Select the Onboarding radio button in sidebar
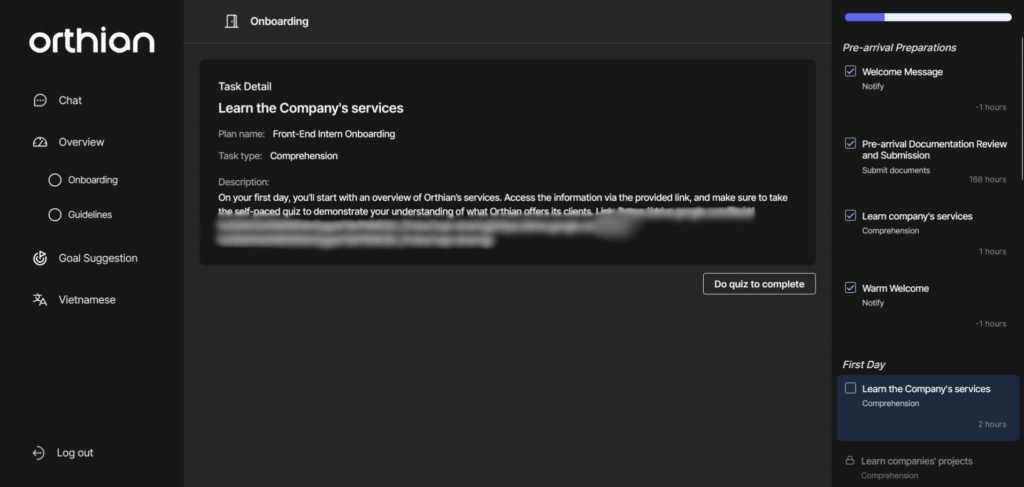The image size is (1024, 487). pos(55,180)
